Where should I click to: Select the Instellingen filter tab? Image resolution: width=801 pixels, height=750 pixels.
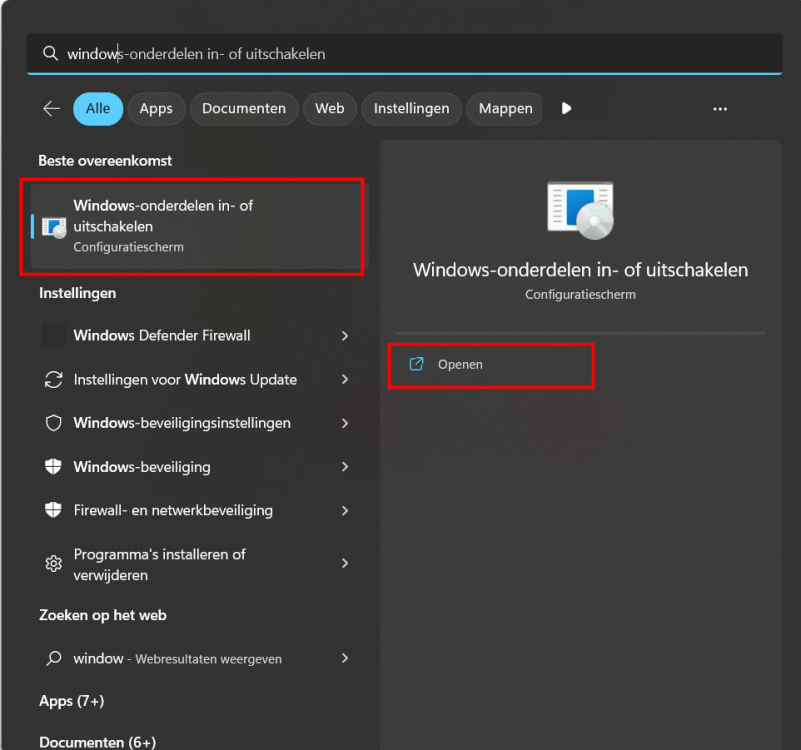pyautogui.click(x=412, y=109)
